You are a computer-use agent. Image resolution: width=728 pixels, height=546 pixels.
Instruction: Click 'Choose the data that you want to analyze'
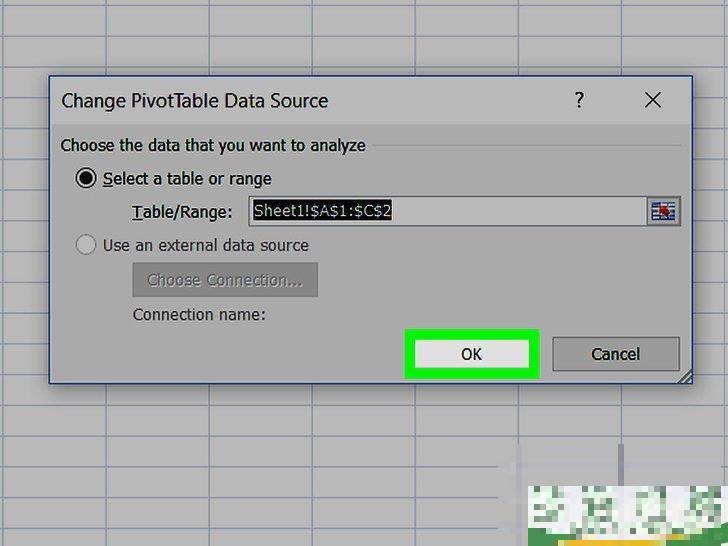tap(213, 145)
